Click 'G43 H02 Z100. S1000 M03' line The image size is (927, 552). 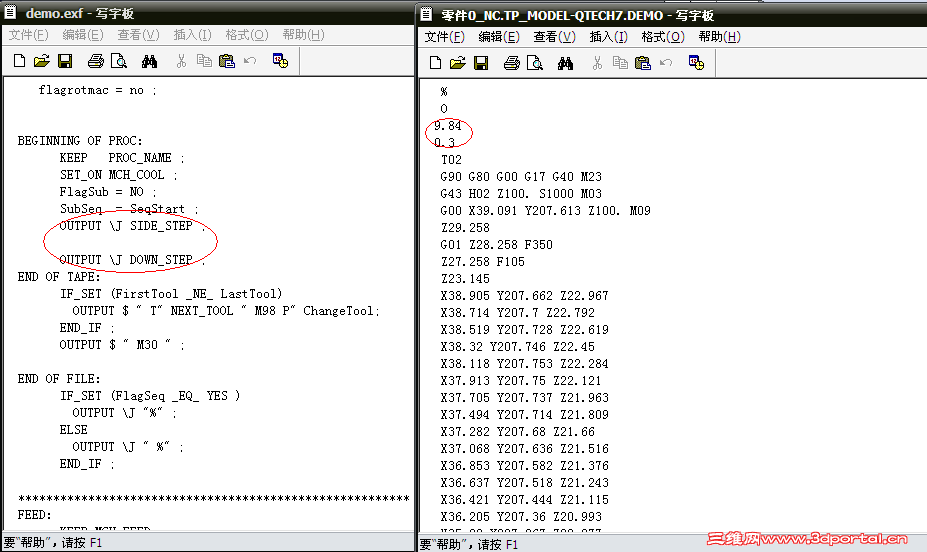point(521,194)
